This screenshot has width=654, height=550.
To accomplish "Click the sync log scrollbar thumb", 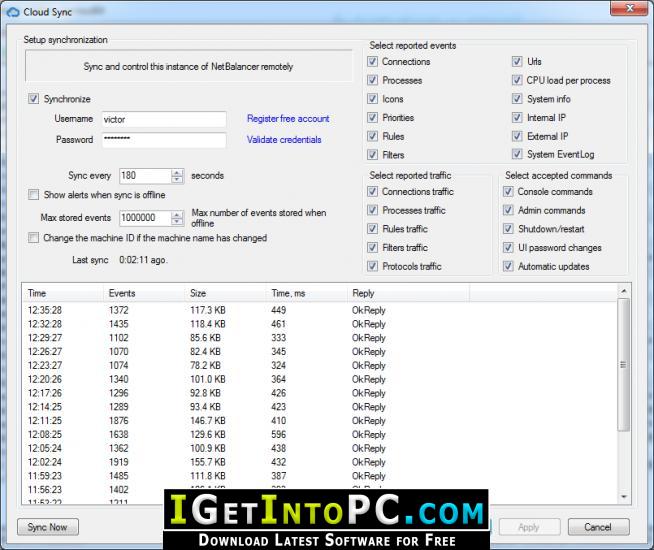I will (624, 365).
